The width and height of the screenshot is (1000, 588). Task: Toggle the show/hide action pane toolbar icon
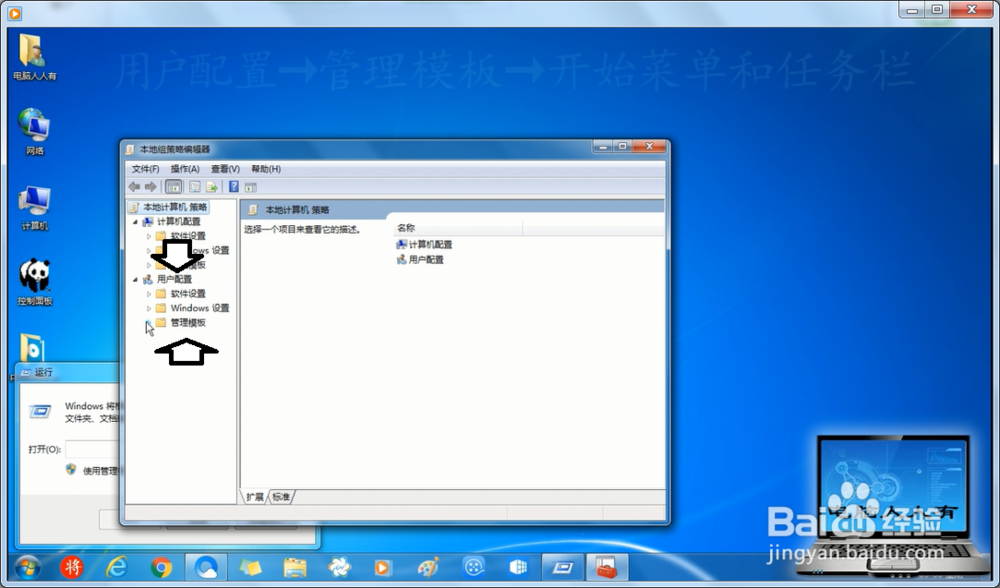point(251,187)
